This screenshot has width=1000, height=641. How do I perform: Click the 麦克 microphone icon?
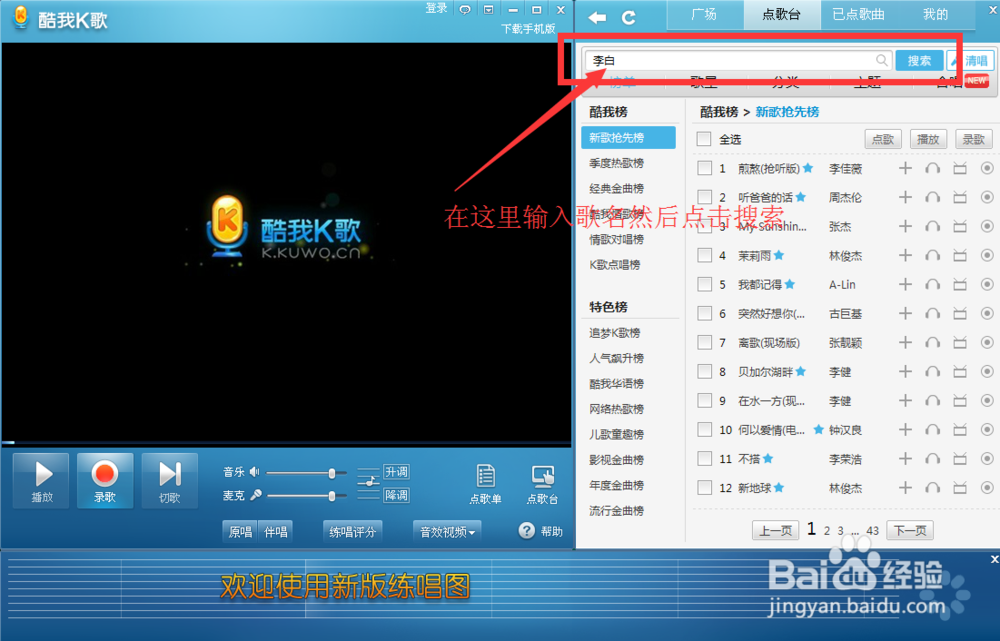pyautogui.click(x=256, y=495)
